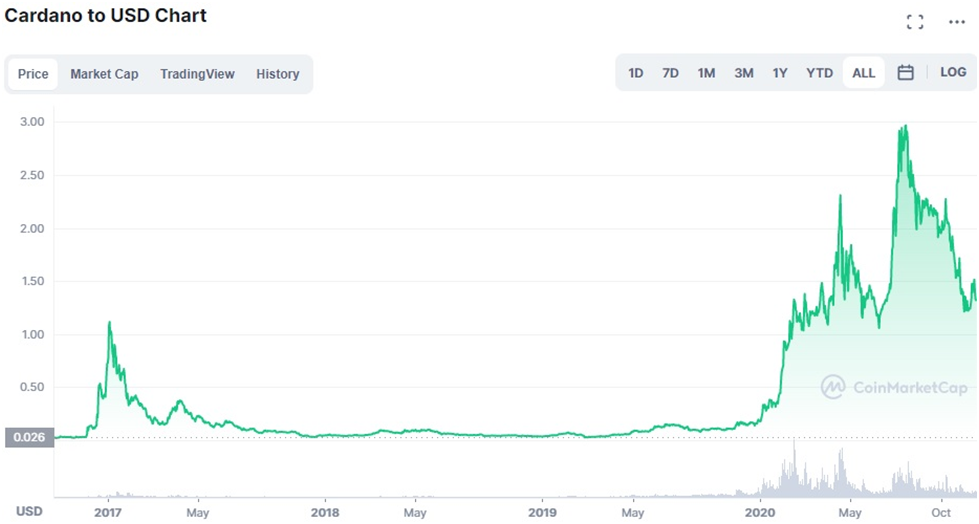
Task: Select the YTD range button
Action: click(x=819, y=73)
